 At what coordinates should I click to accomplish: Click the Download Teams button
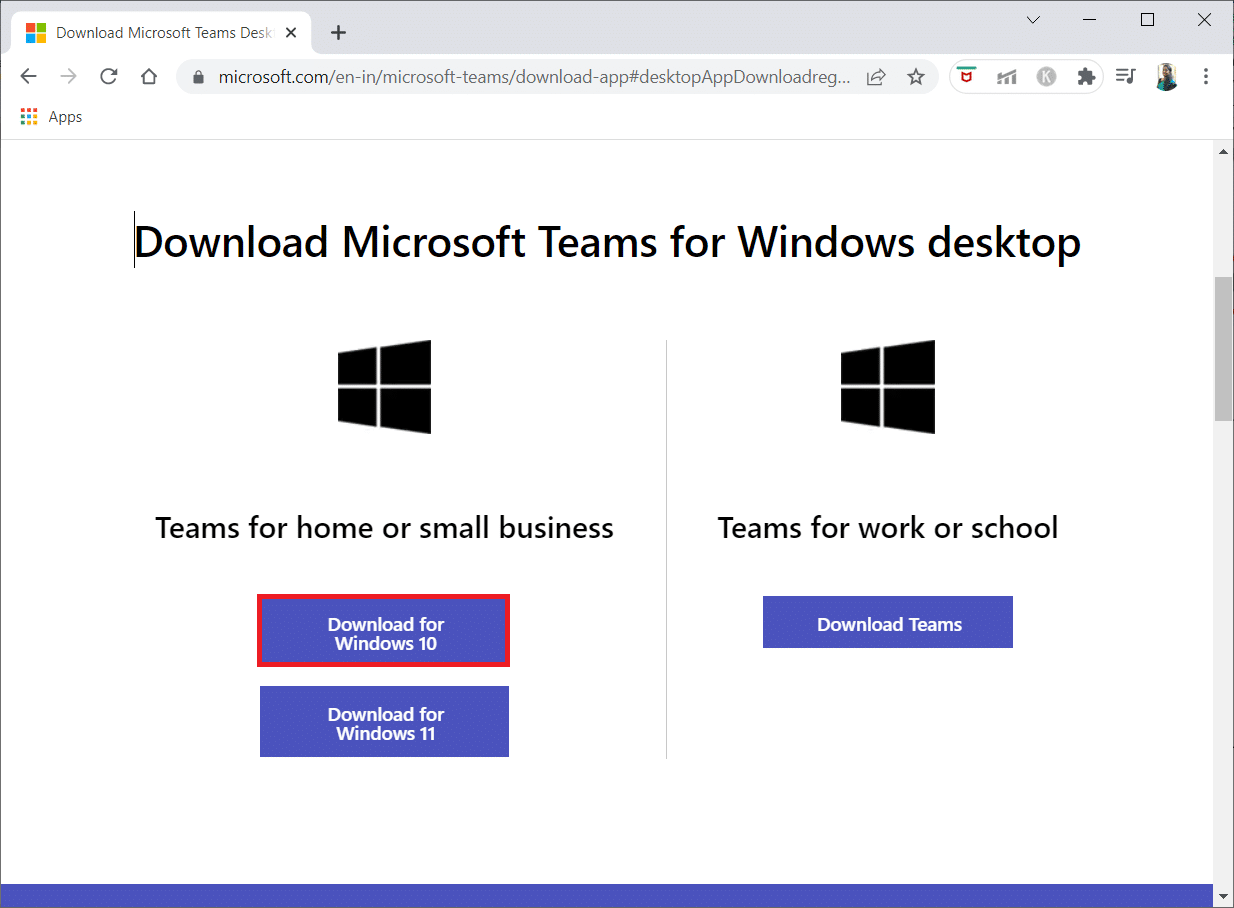[888, 622]
